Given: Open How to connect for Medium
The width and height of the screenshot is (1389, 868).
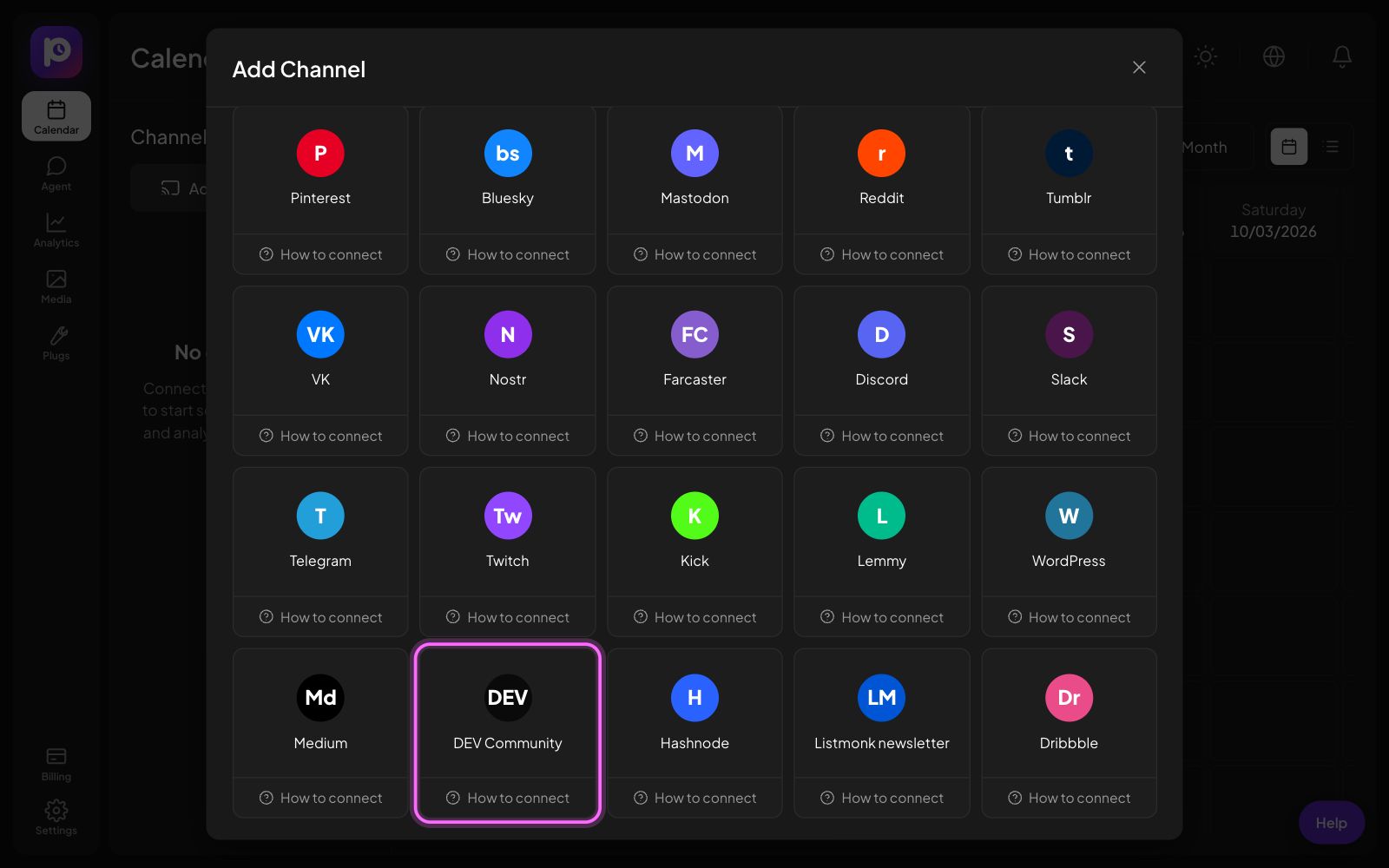Looking at the screenshot, I should pos(320,798).
